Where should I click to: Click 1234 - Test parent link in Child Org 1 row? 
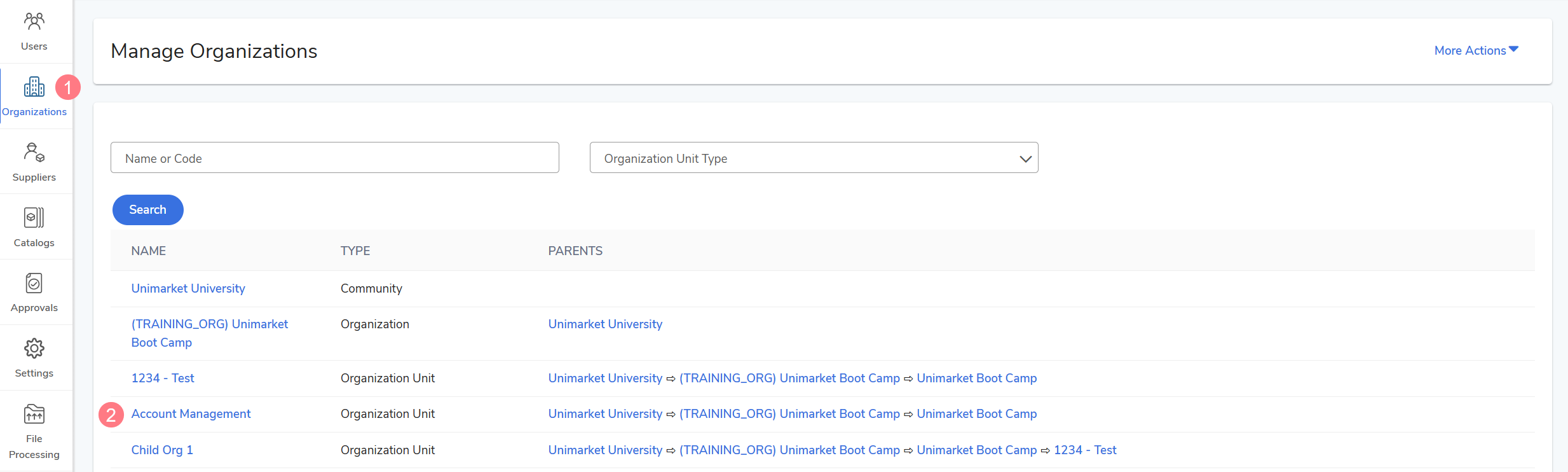pyautogui.click(x=1085, y=450)
